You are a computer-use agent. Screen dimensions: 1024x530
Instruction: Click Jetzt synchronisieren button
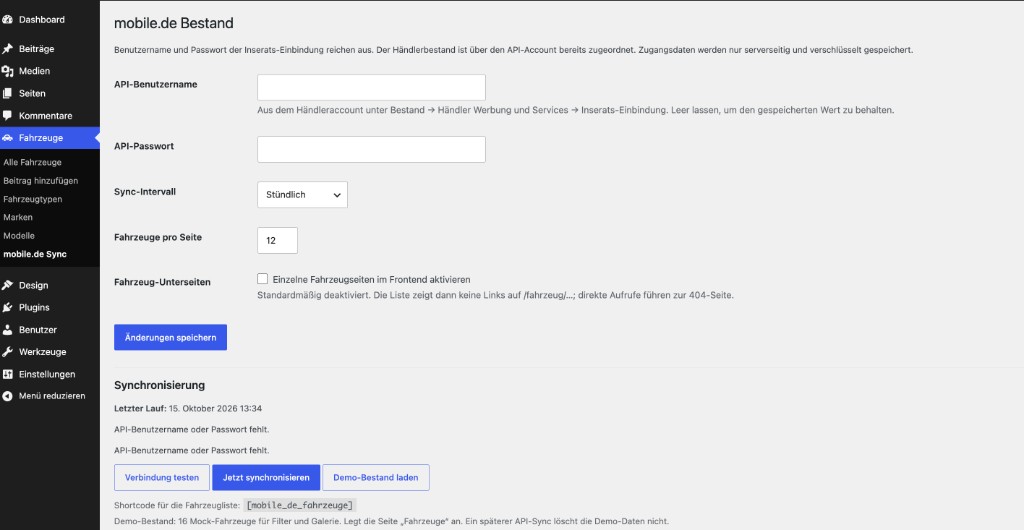[266, 477]
